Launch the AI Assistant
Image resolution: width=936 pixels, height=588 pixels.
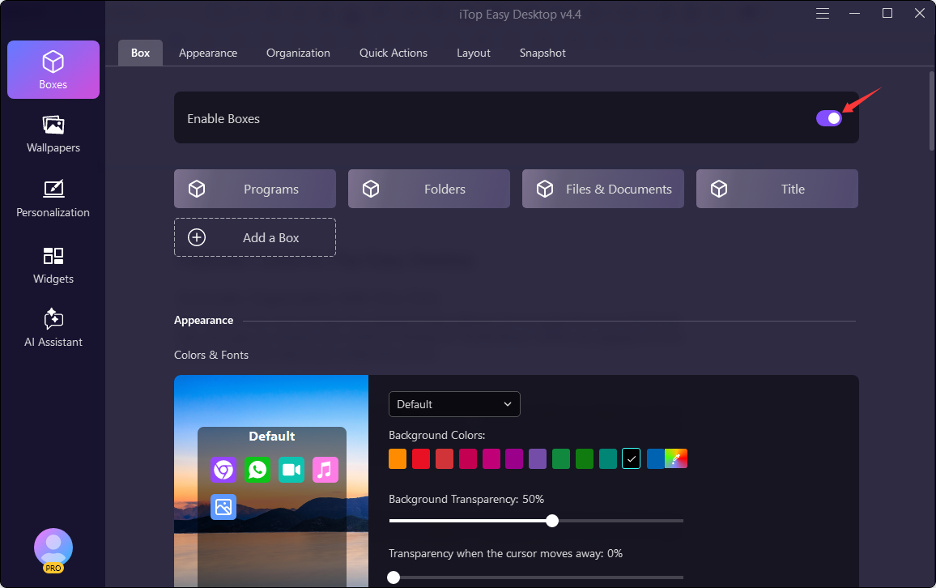pyautogui.click(x=53, y=328)
